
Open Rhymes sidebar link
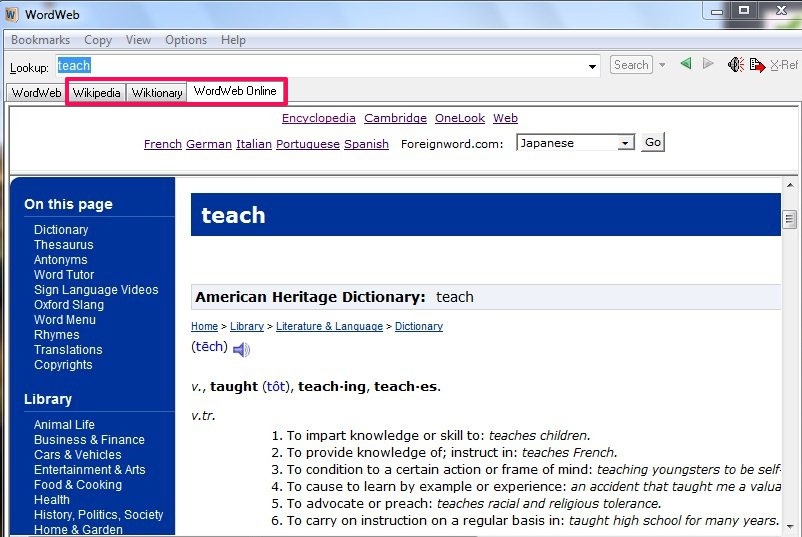point(56,335)
